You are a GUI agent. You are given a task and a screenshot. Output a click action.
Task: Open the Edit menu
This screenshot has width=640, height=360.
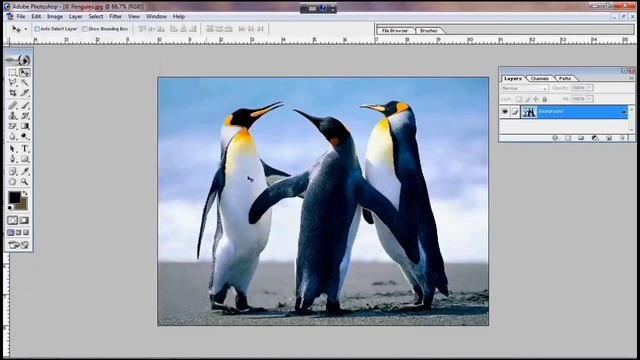tap(36, 16)
